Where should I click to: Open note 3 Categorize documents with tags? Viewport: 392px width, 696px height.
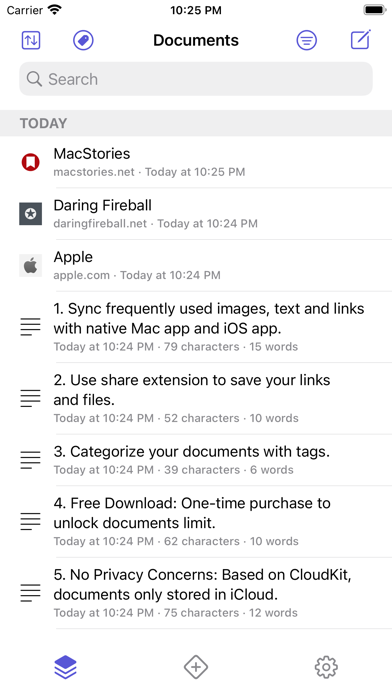[196, 460]
